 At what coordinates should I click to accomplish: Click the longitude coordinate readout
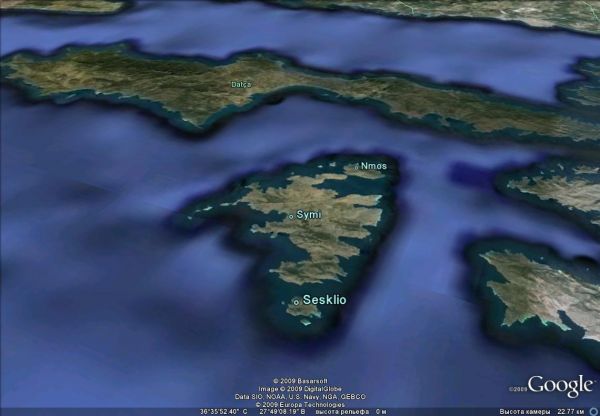point(278,411)
